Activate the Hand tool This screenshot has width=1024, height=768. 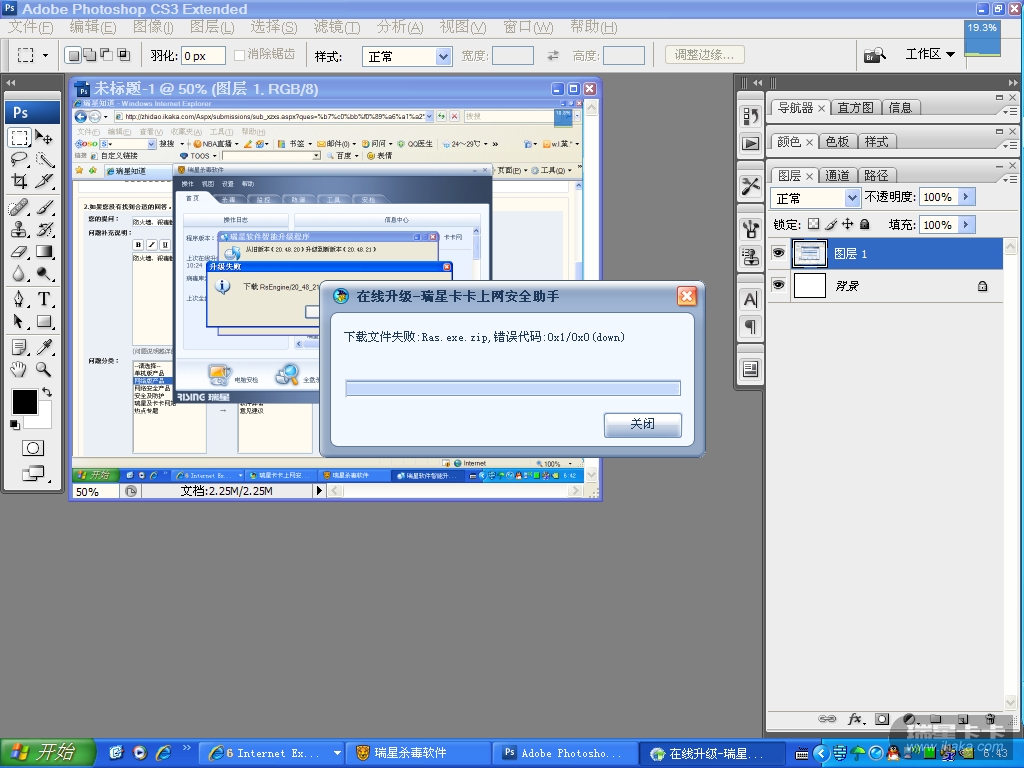[19, 369]
